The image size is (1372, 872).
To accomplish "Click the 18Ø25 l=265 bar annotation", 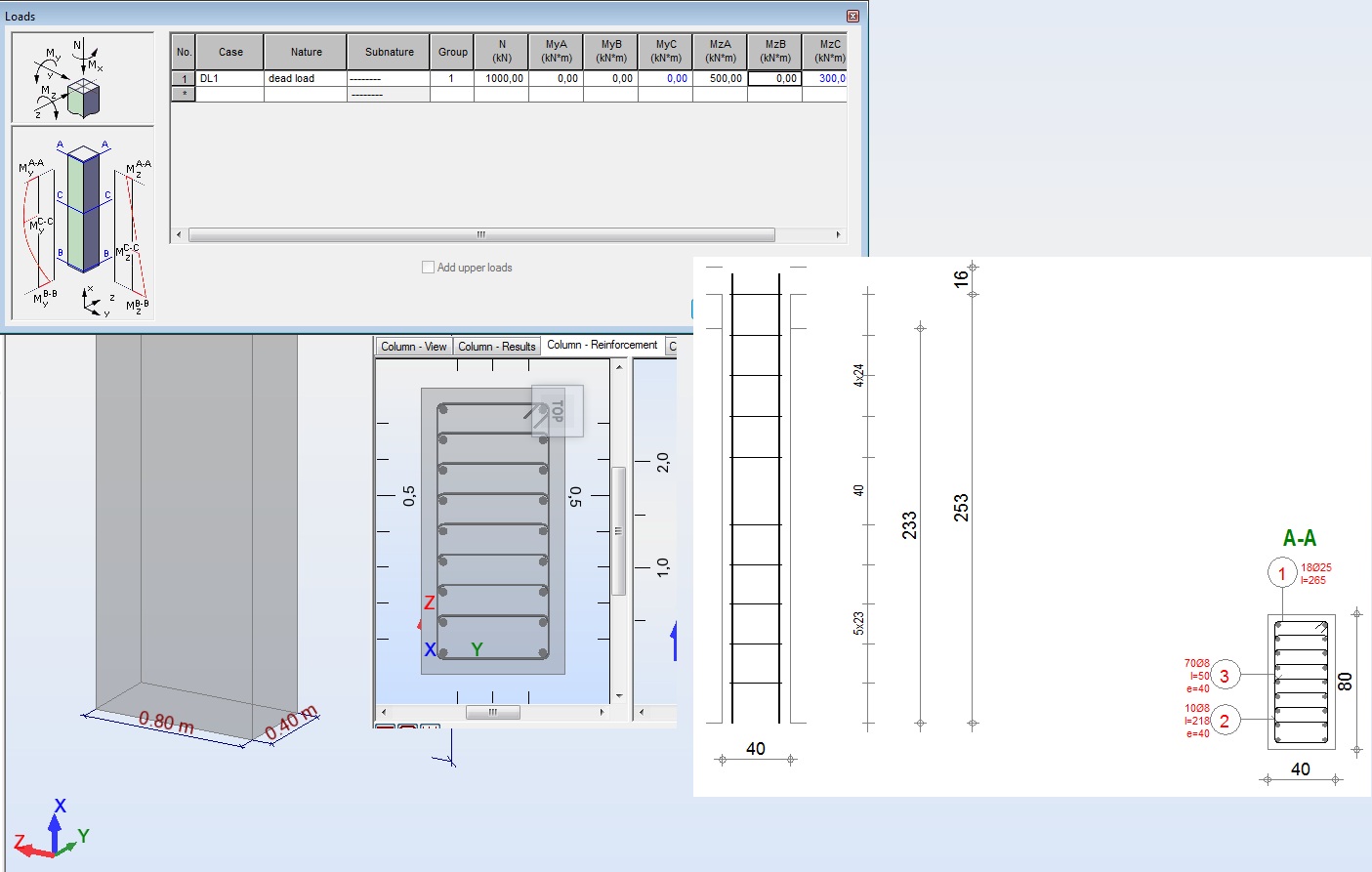I will coord(1315,574).
